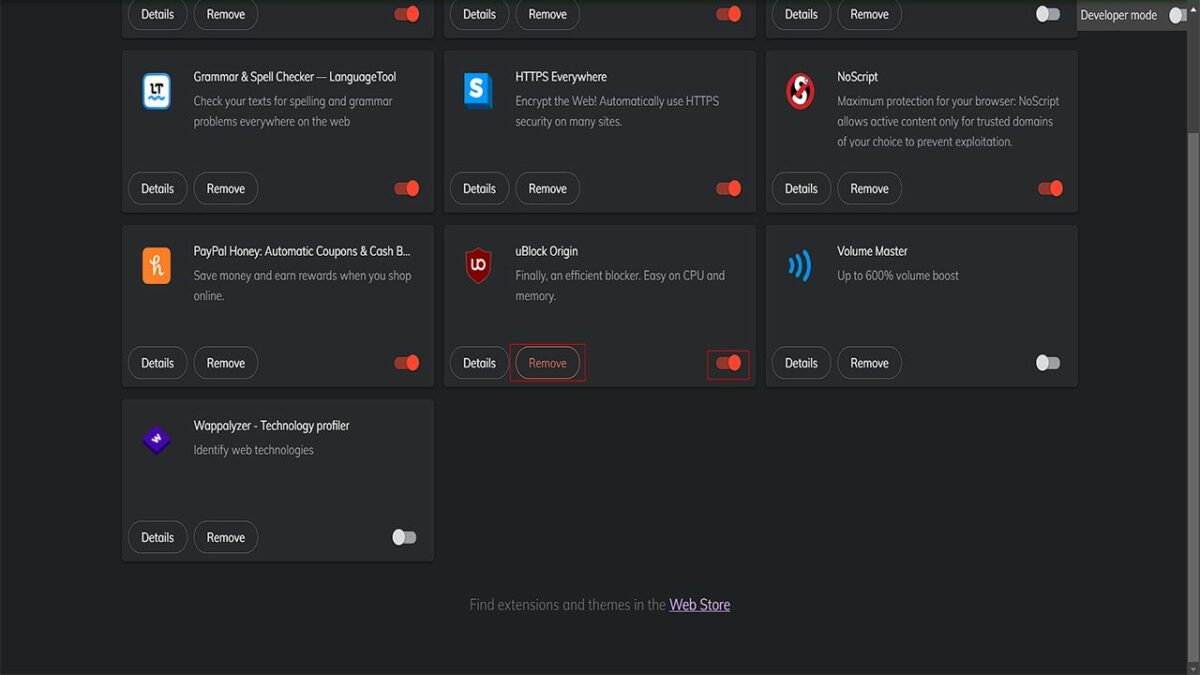The image size is (1200, 675).
Task: Turn off the HTTPS Everywhere toggle
Action: [729, 189]
